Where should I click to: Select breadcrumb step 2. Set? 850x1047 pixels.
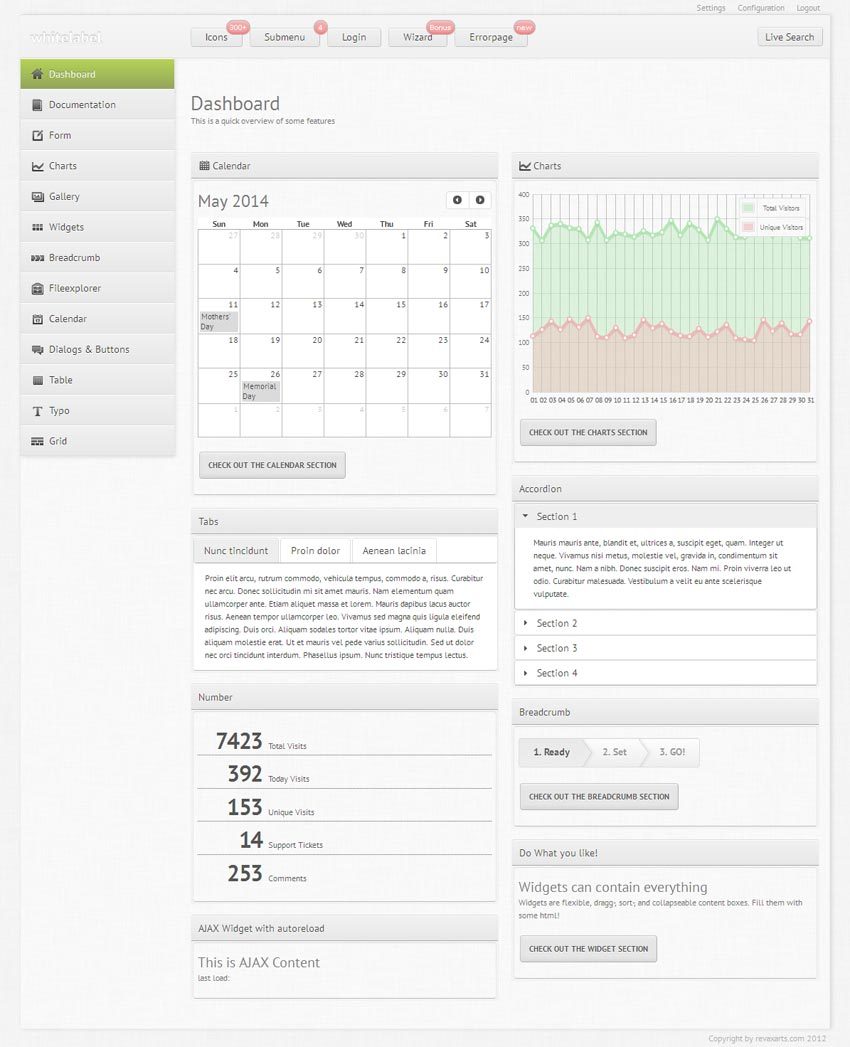pos(614,752)
